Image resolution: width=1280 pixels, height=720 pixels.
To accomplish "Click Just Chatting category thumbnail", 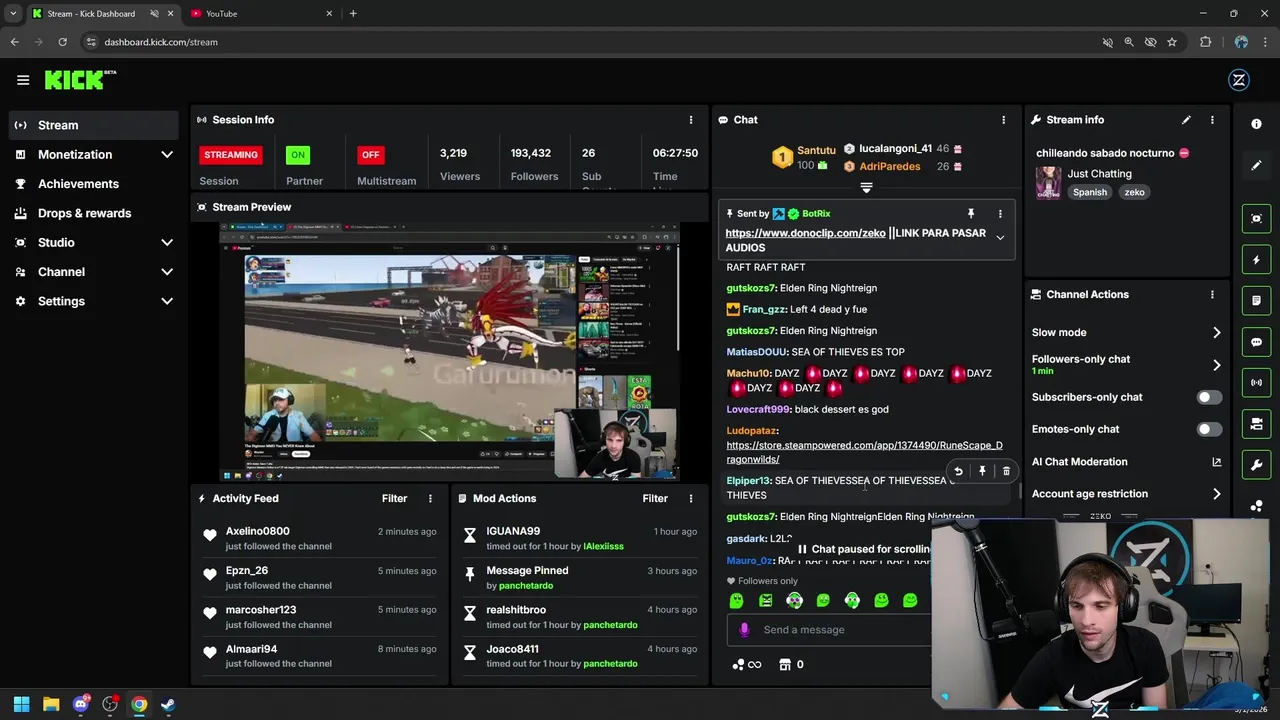I will point(1048,183).
